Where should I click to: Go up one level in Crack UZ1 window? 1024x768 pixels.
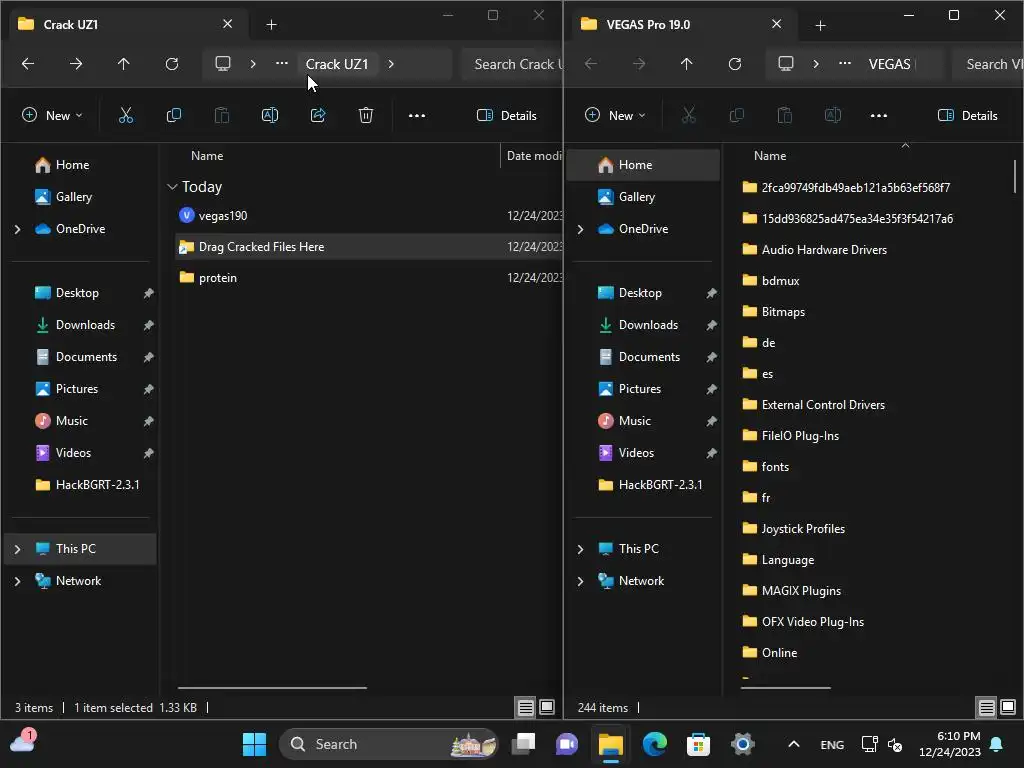tap(123, 64)
